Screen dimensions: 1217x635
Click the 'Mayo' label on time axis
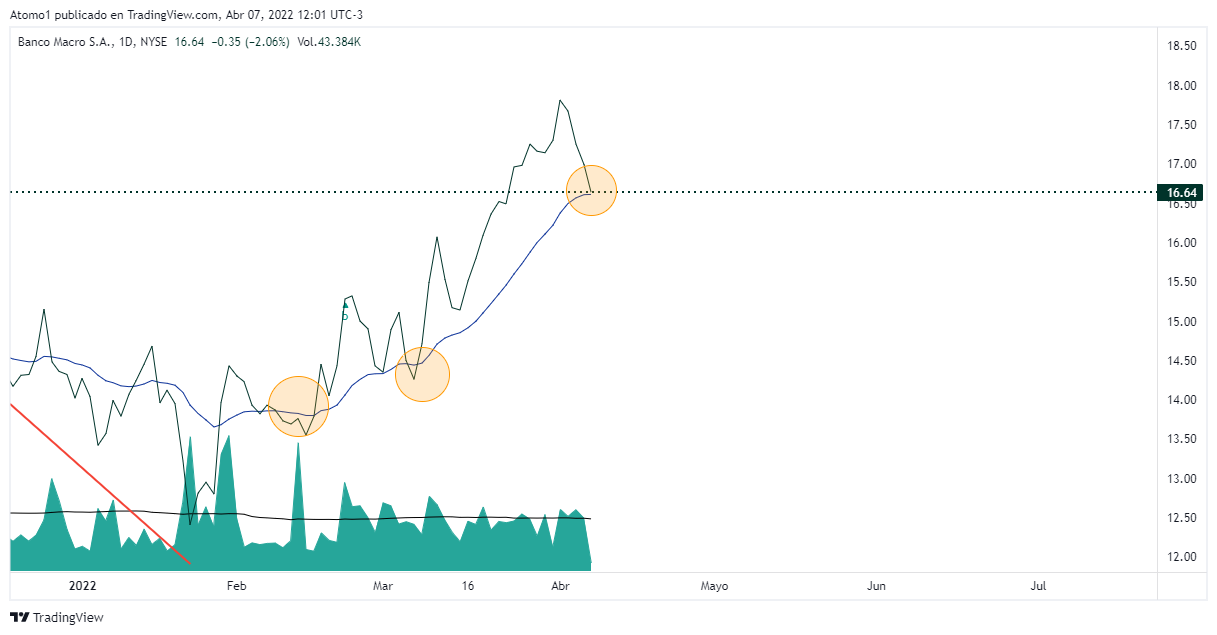(x=714, y=586)
